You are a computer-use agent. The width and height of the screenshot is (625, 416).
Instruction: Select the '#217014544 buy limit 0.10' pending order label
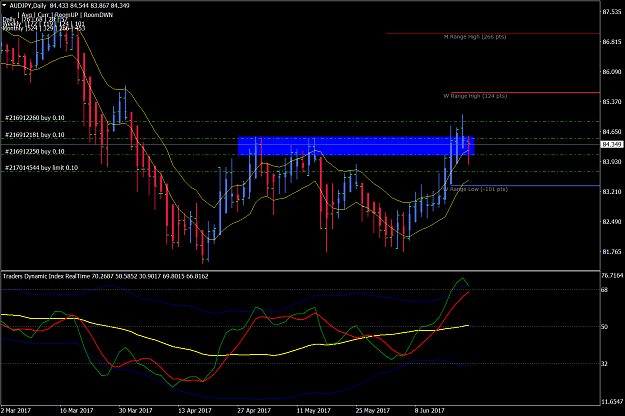41,168
